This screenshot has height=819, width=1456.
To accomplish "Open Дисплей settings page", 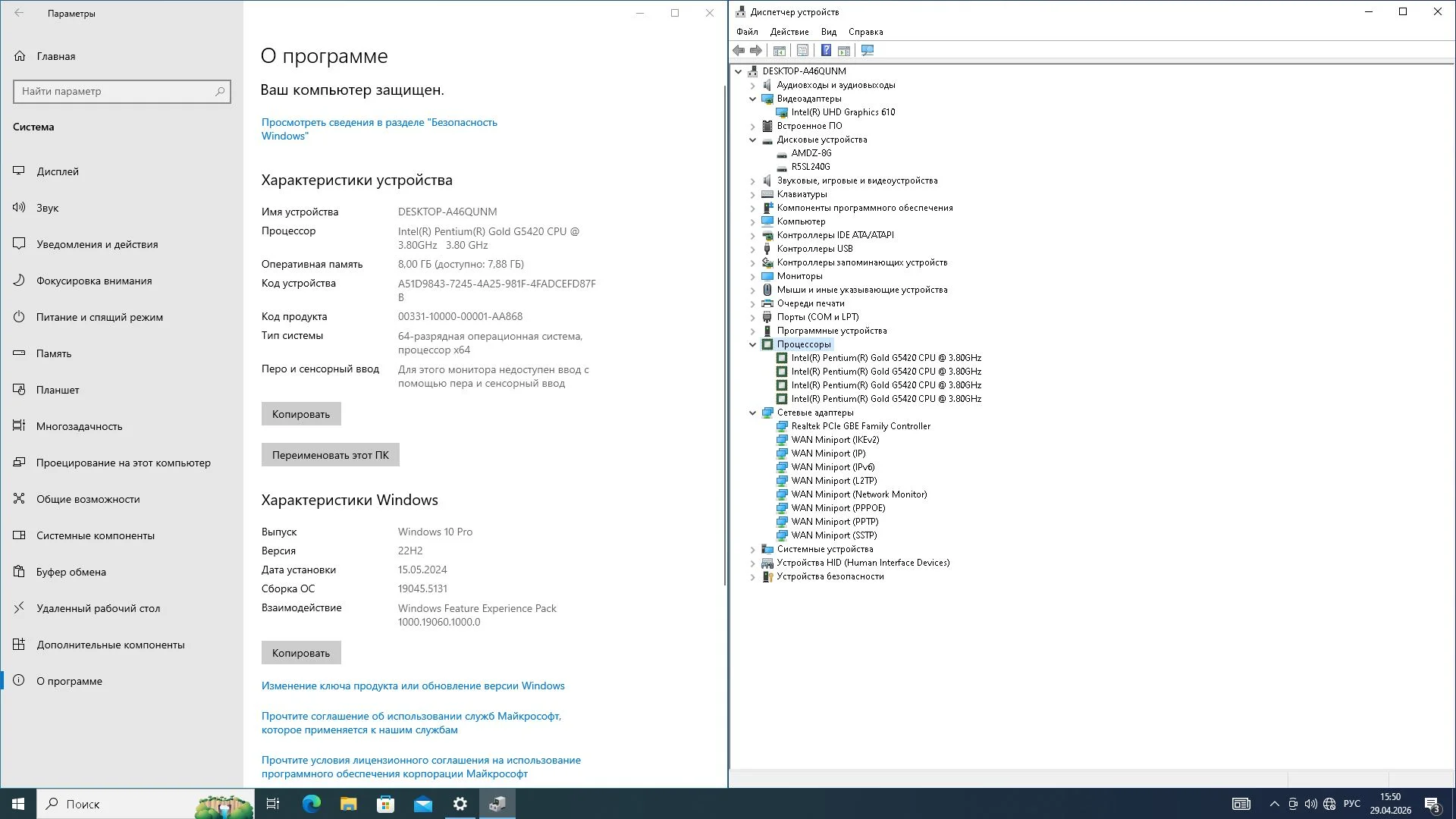I will 121,171.
